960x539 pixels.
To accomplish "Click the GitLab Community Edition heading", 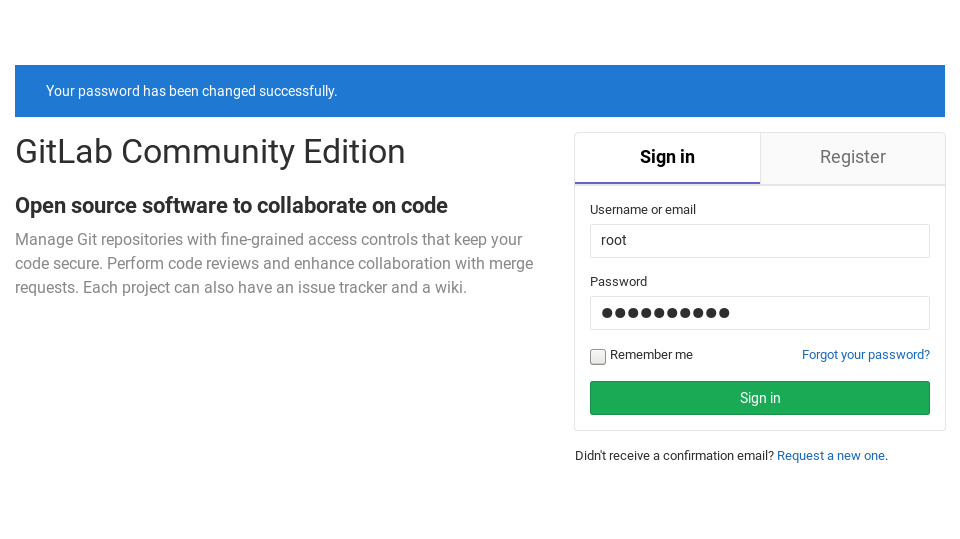I will (x=210, y=152).
